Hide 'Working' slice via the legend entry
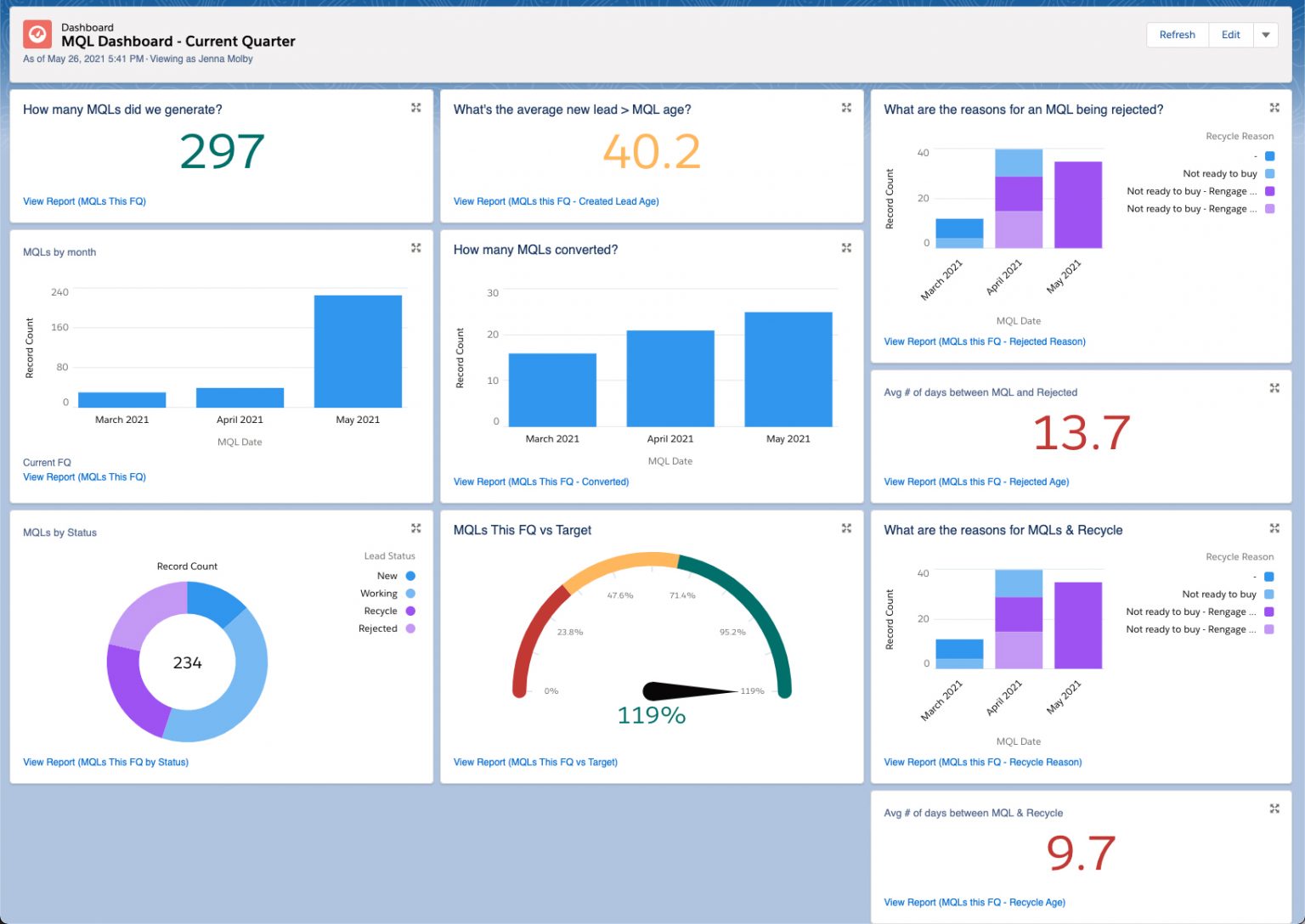This screenshot has width=1305, height=924. click(x=378, y=593)
